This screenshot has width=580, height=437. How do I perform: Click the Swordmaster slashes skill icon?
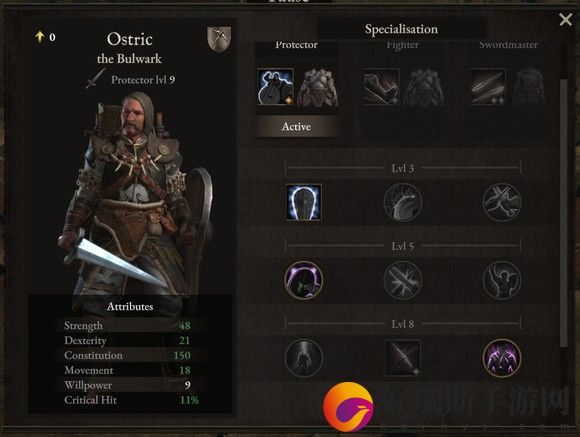click(488, 87)
